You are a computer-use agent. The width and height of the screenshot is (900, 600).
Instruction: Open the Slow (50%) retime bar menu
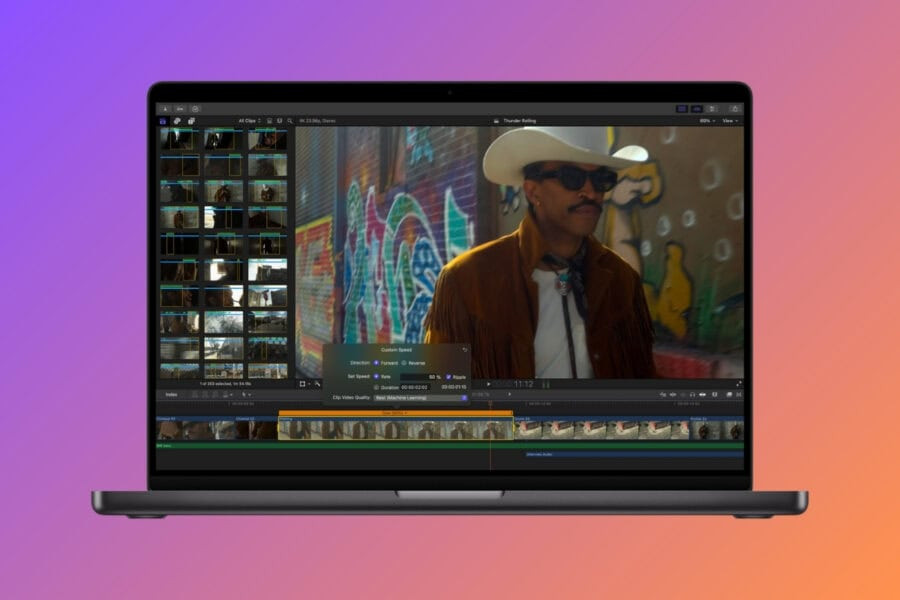click(x=395, y=413)
